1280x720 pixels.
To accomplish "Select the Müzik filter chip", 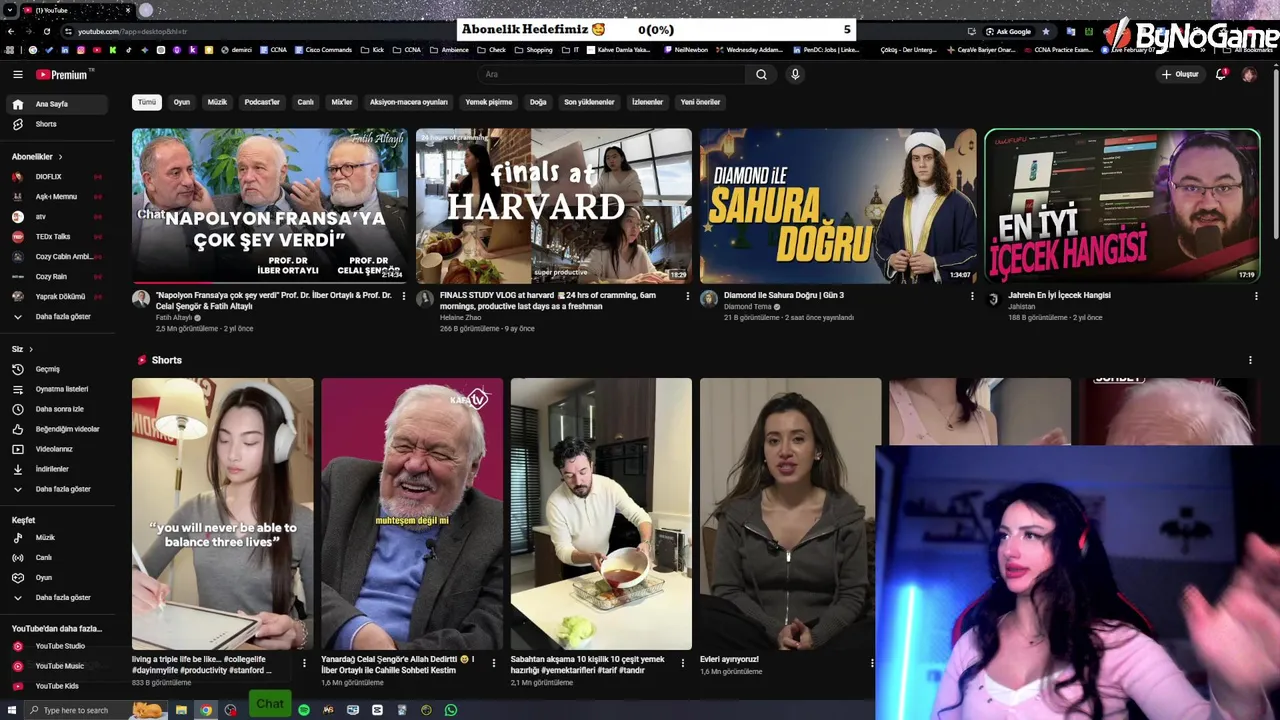I will 217,102.
